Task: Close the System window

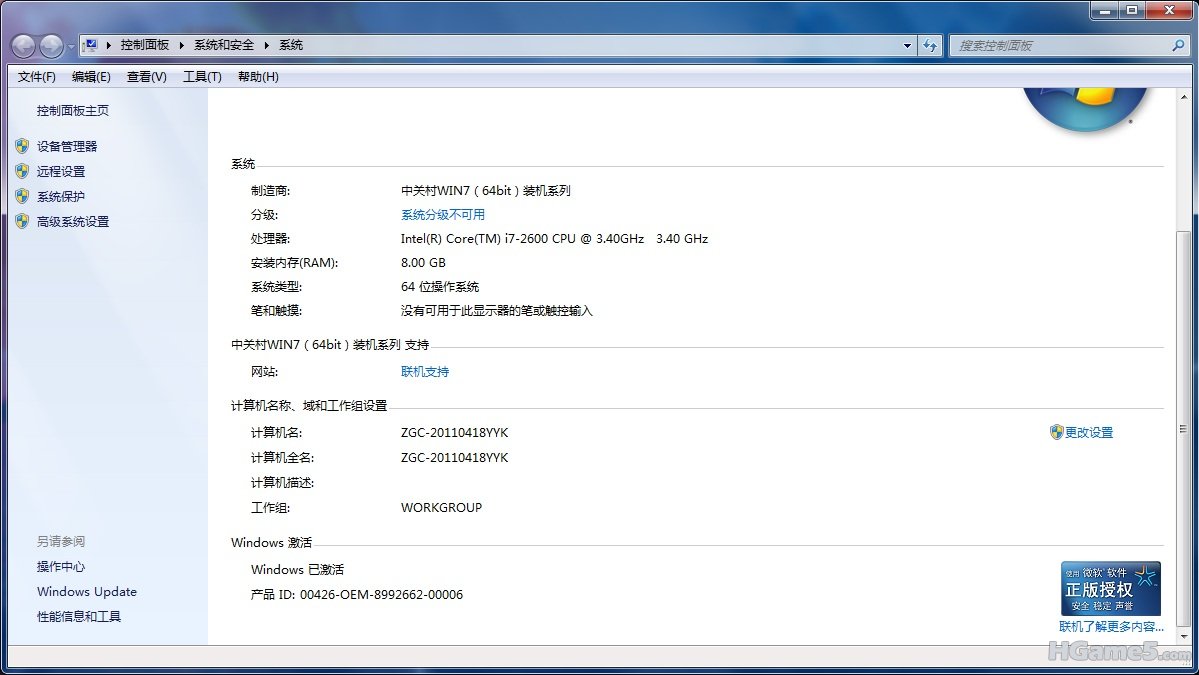Action: [1169, 10]
